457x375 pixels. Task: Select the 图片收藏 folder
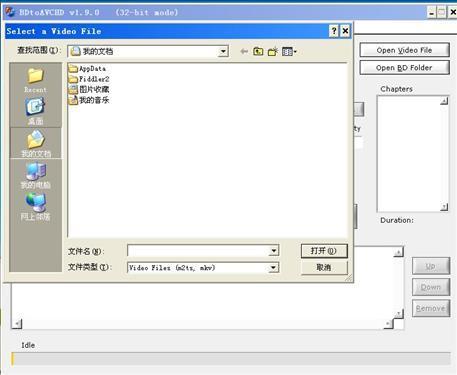(89, 89)
